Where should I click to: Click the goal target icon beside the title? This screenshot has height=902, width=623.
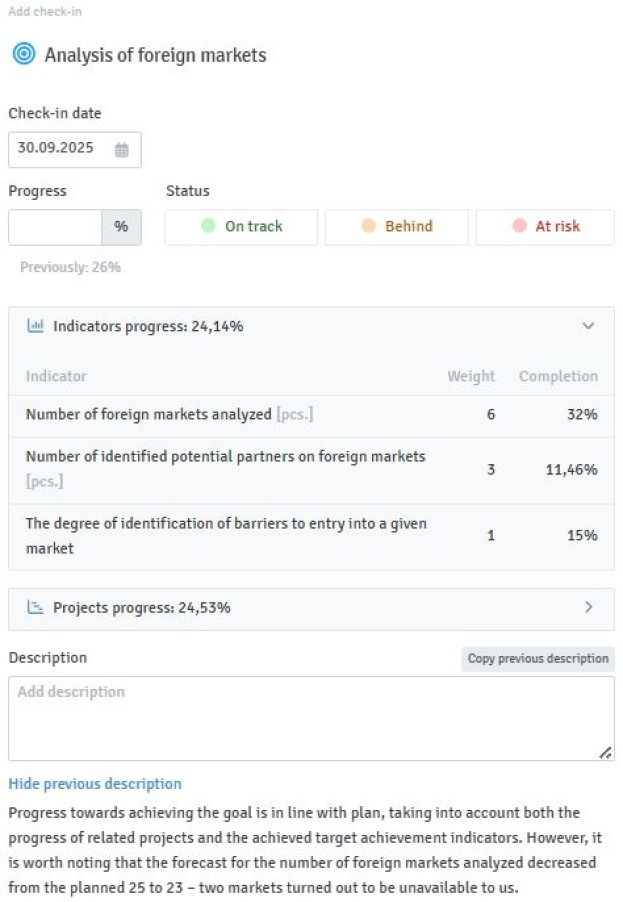(x=24, y=54)
